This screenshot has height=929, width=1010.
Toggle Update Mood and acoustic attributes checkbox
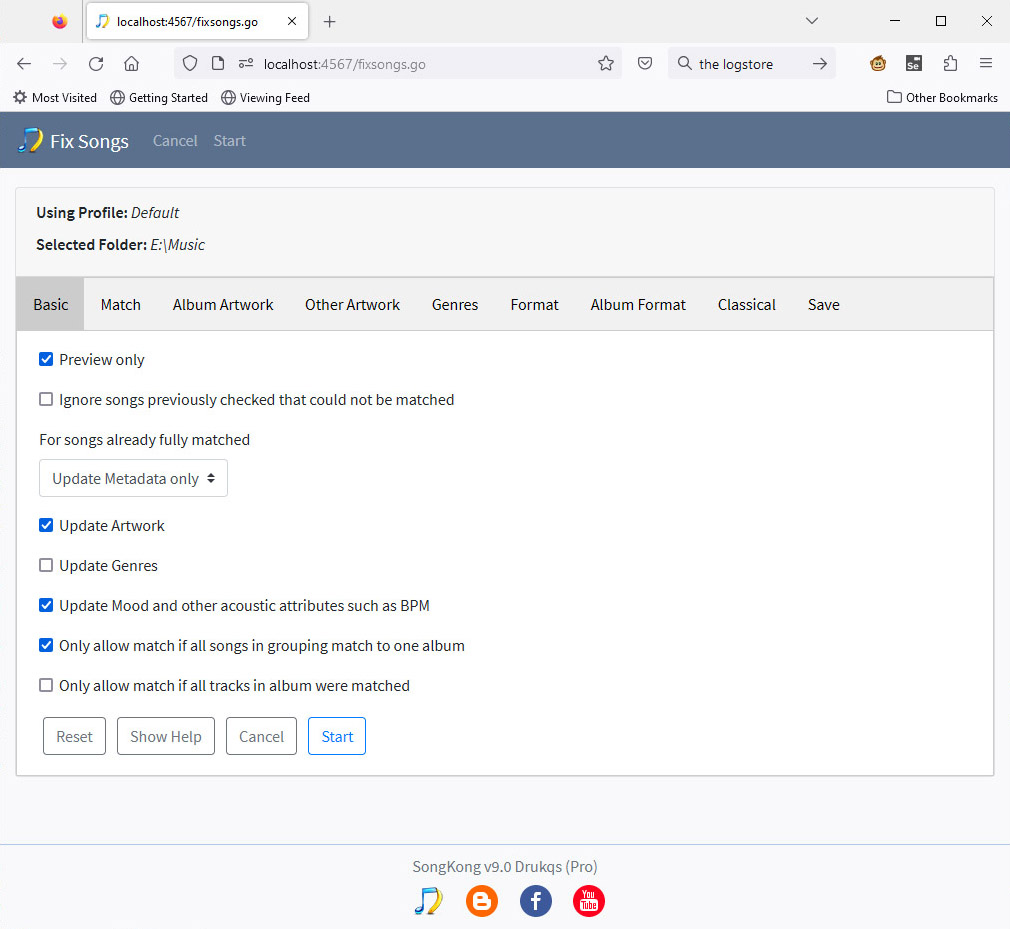(46, 605)
